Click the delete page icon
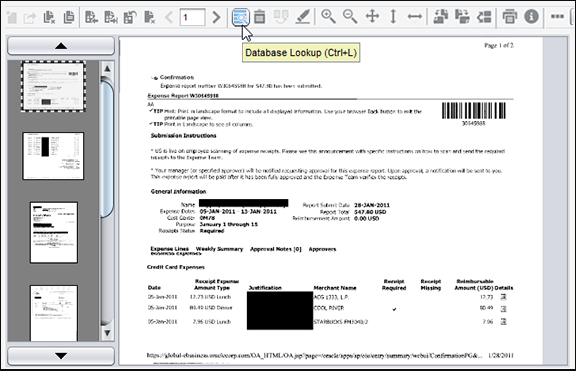Image resolution: width=576 pixels, height=371 pixels. pyautogui.click(x=150, y=17)
